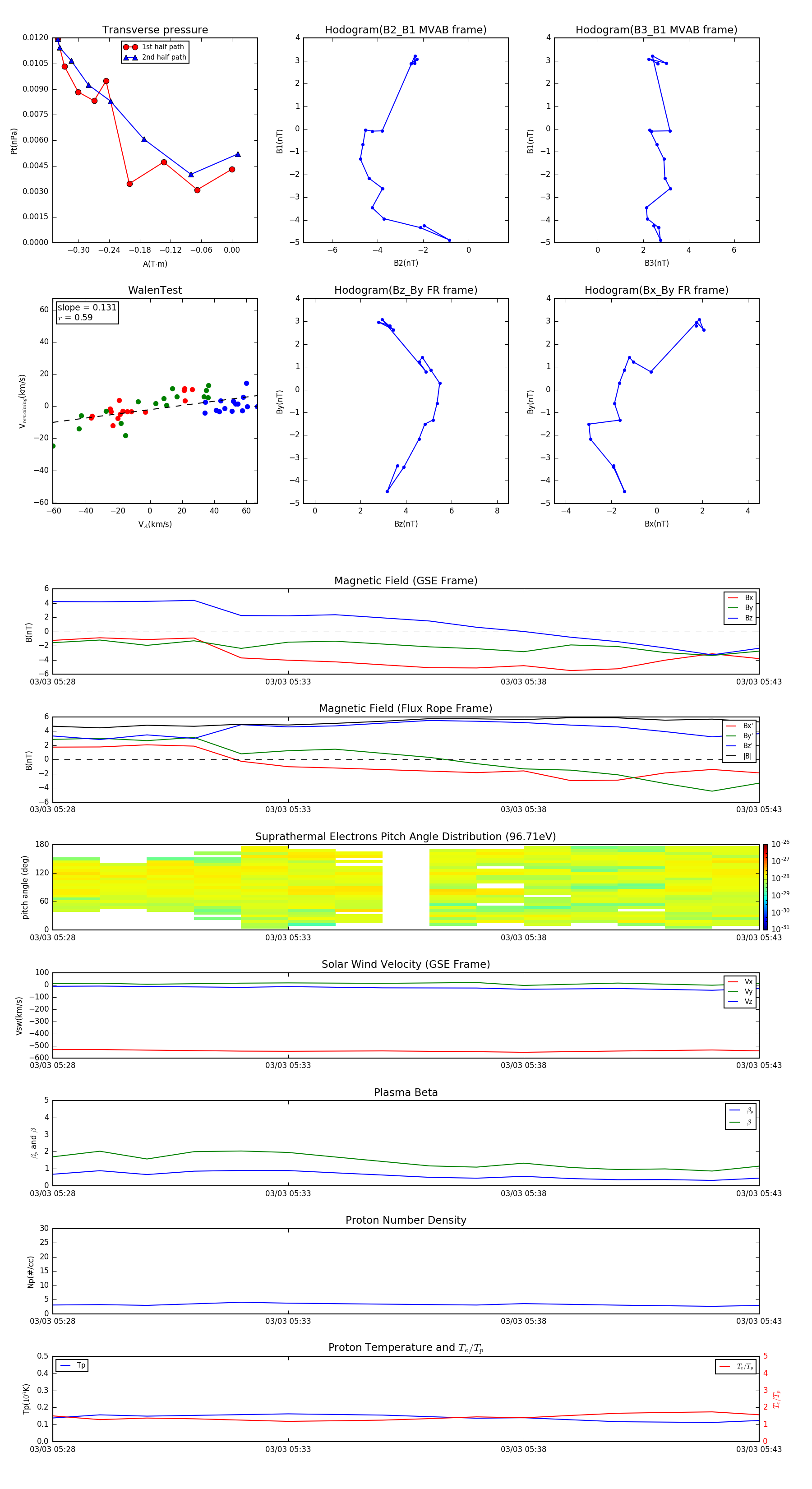
Task: Click the "Np(#/cc)" y-axis label
Action: (x=31, y=1272)
